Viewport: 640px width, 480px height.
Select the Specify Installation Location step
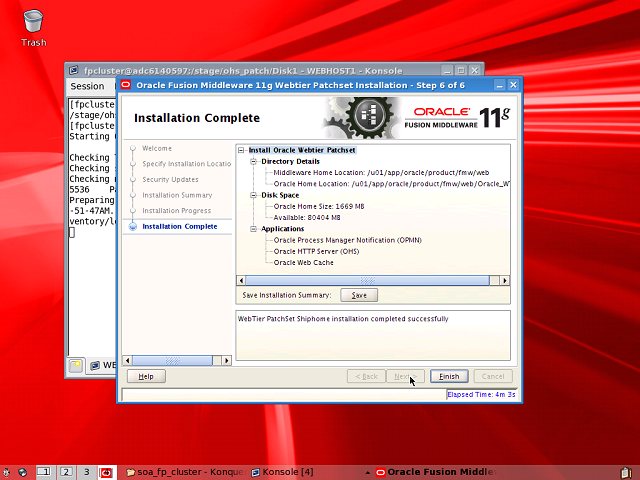pos(187,164)
